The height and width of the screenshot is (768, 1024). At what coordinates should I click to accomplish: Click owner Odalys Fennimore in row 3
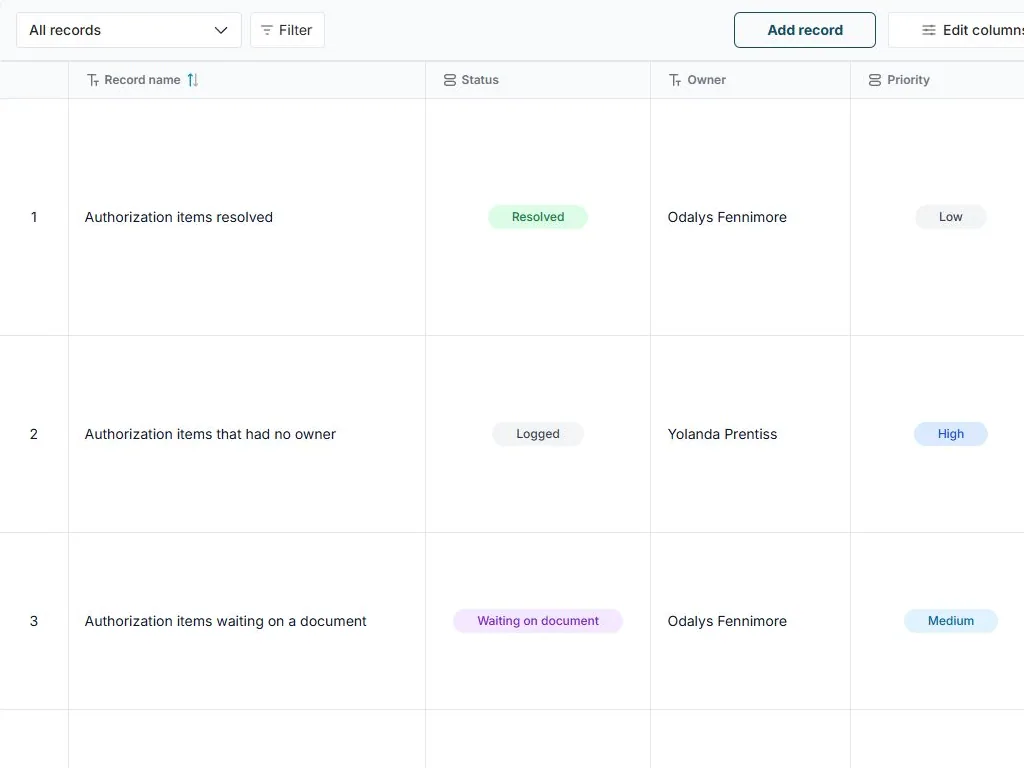coord(727,621)
